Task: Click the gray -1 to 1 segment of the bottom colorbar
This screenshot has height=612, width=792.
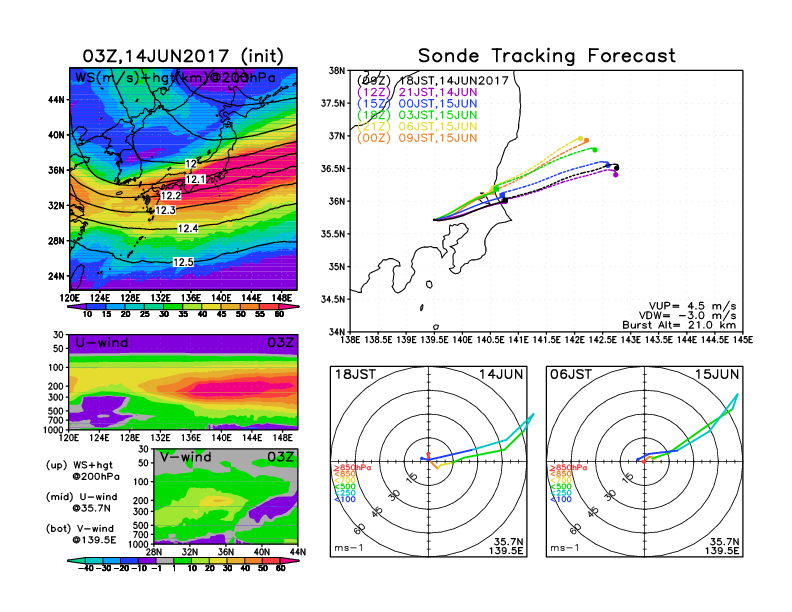Action: tap(165, 560)
